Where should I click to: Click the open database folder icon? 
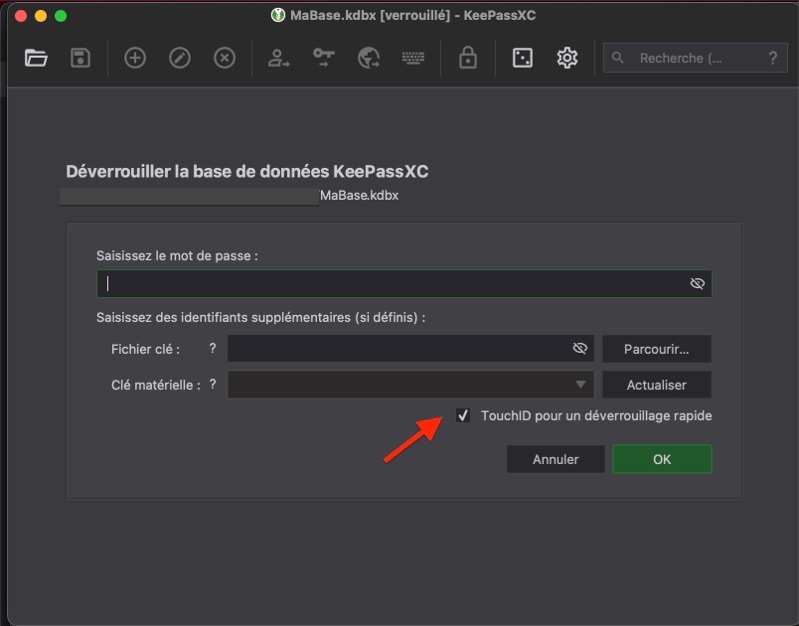(36, 58)
